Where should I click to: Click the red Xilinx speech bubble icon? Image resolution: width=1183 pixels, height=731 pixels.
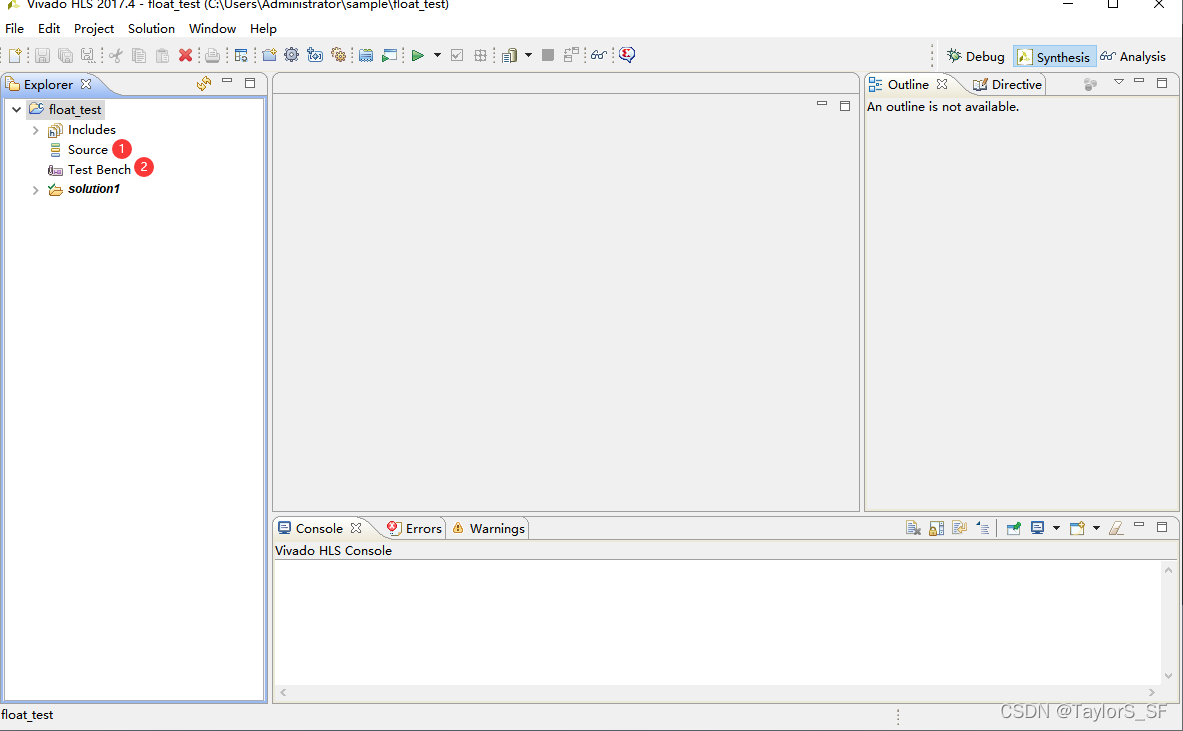pyautogui.click(x=627, y=55)
